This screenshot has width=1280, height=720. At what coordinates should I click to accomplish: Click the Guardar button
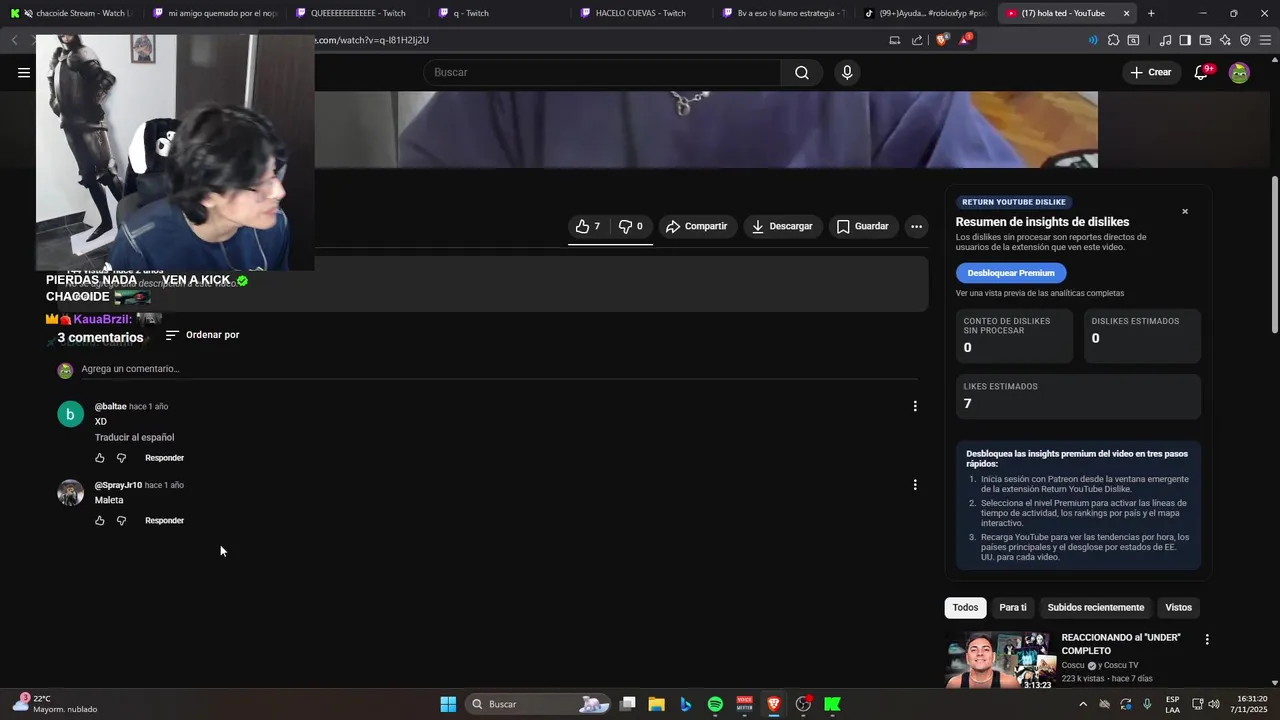click(862, 226)
